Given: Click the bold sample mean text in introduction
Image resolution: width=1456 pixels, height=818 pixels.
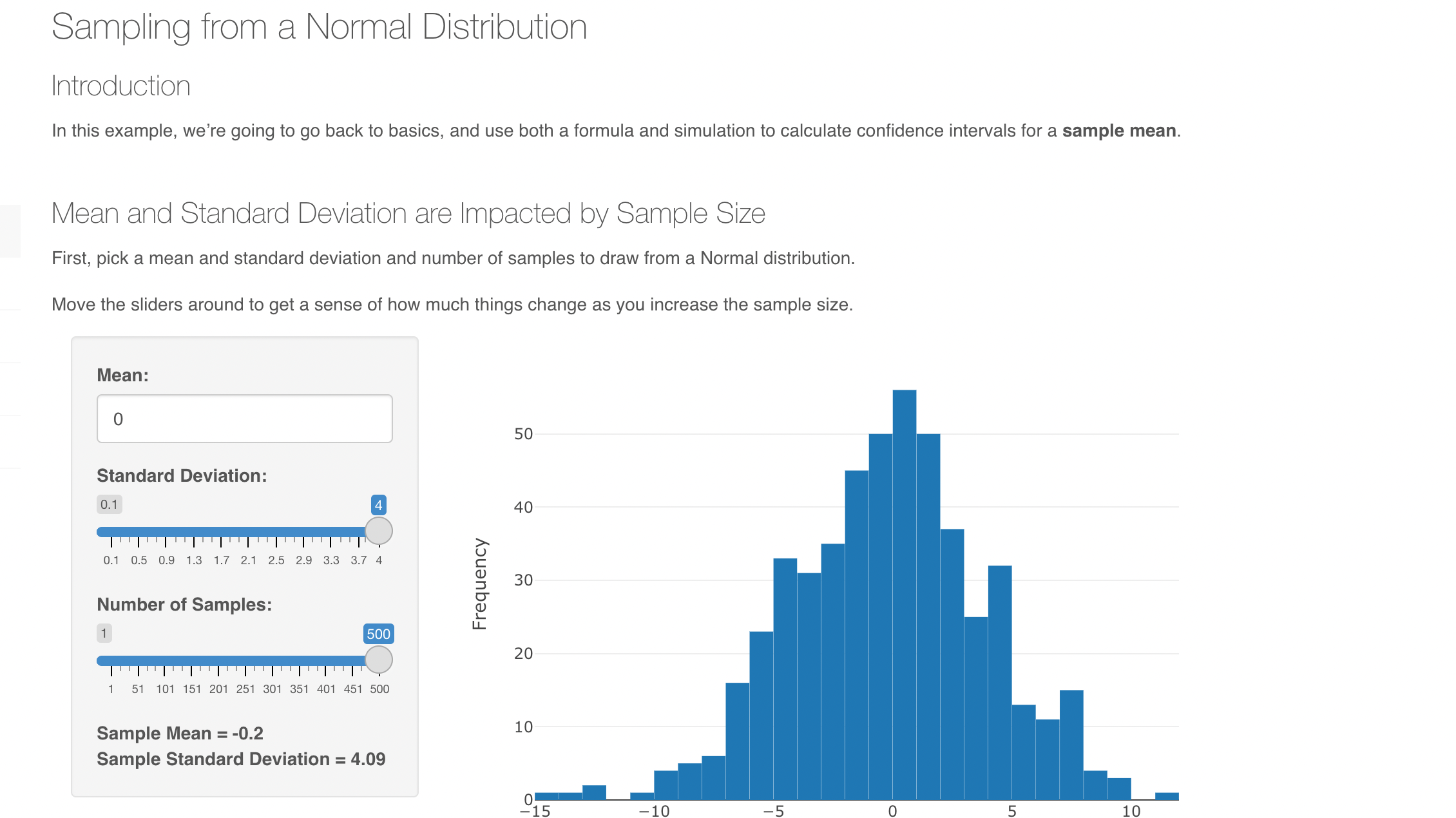Looking at the screenshot, I should pos(1119,131).
